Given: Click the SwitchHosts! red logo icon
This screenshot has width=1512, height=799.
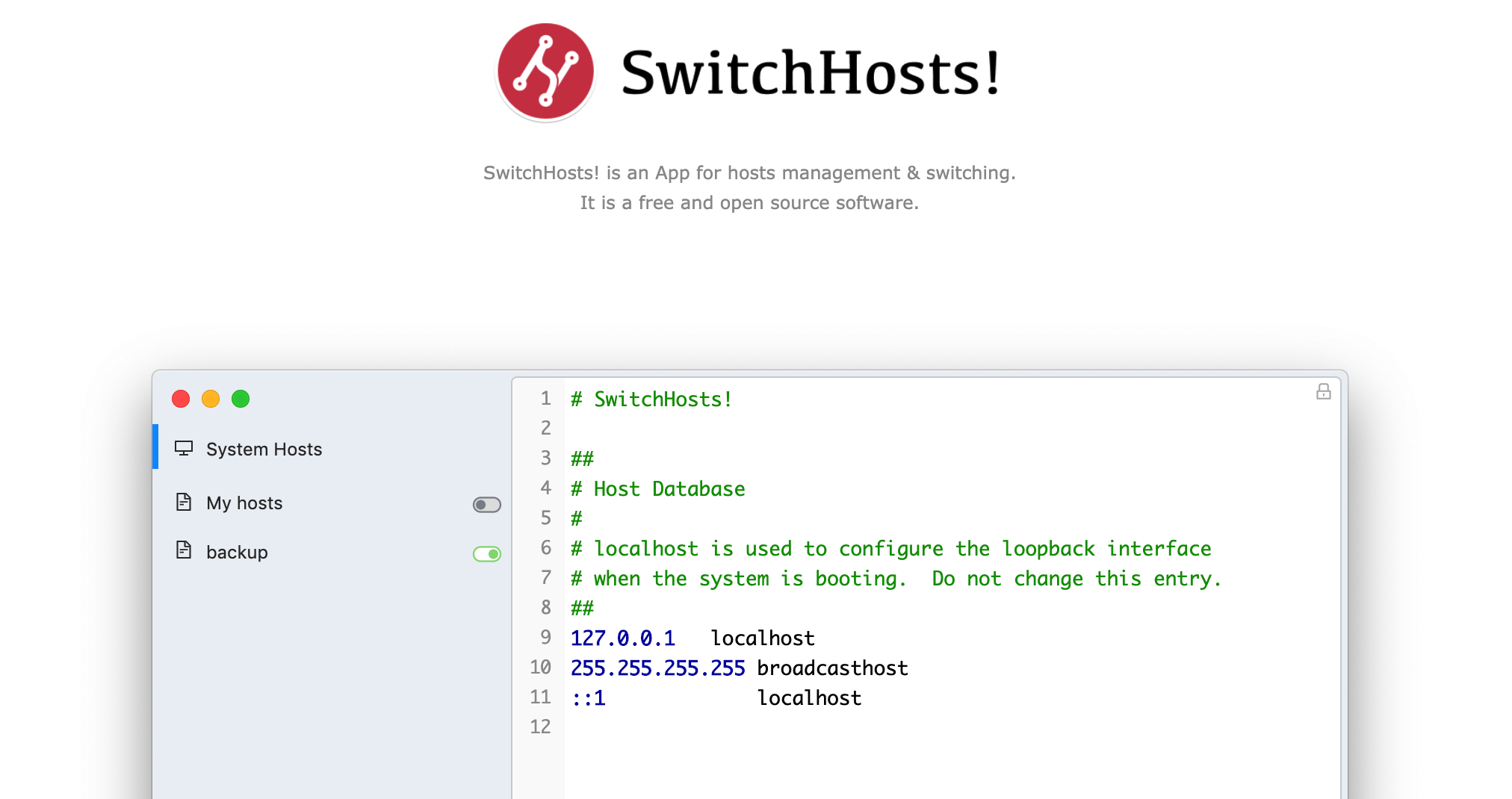Looking at the screenshot, I should (x=545, y=72).
